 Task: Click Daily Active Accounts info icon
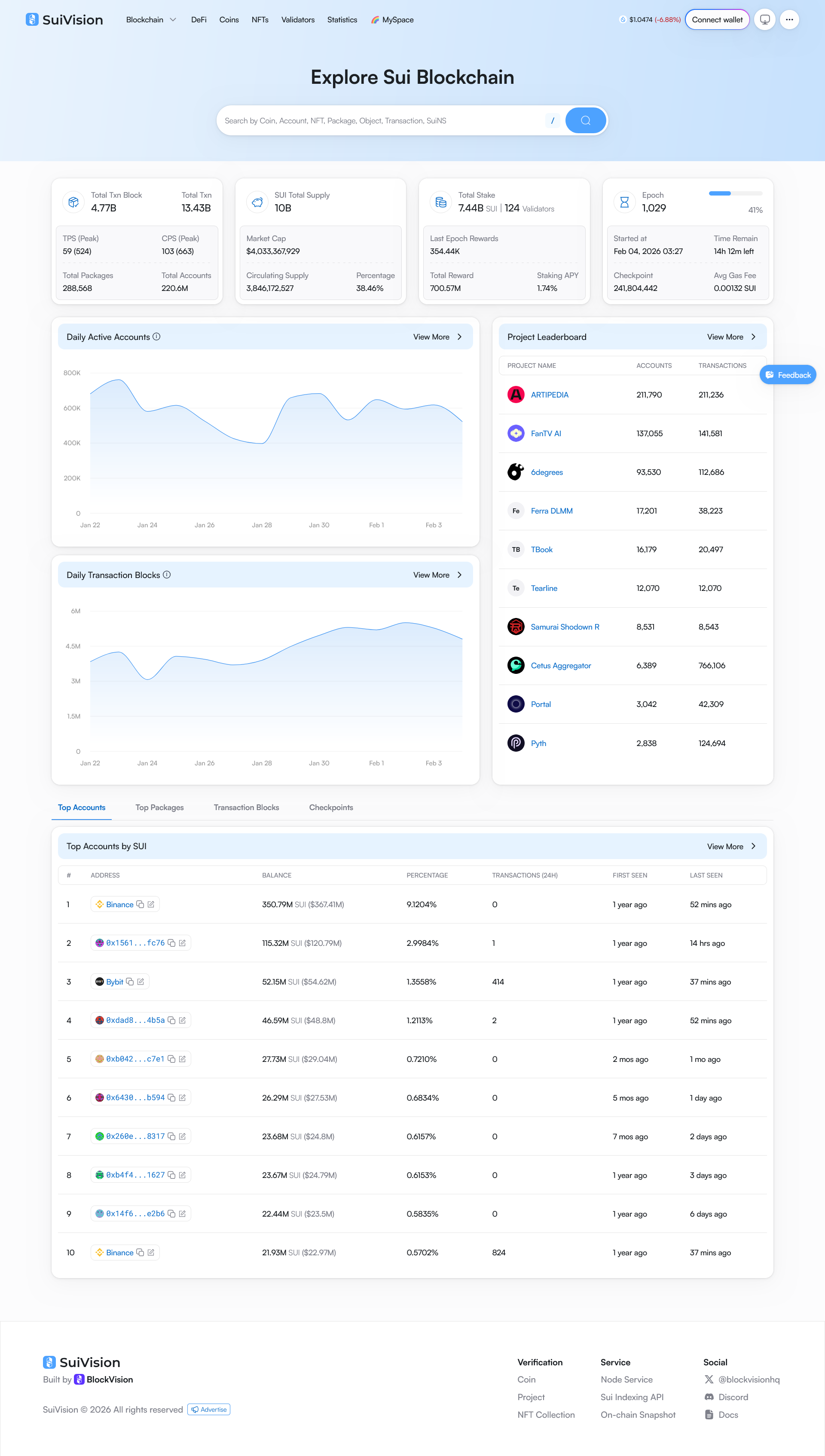point(157,336)
